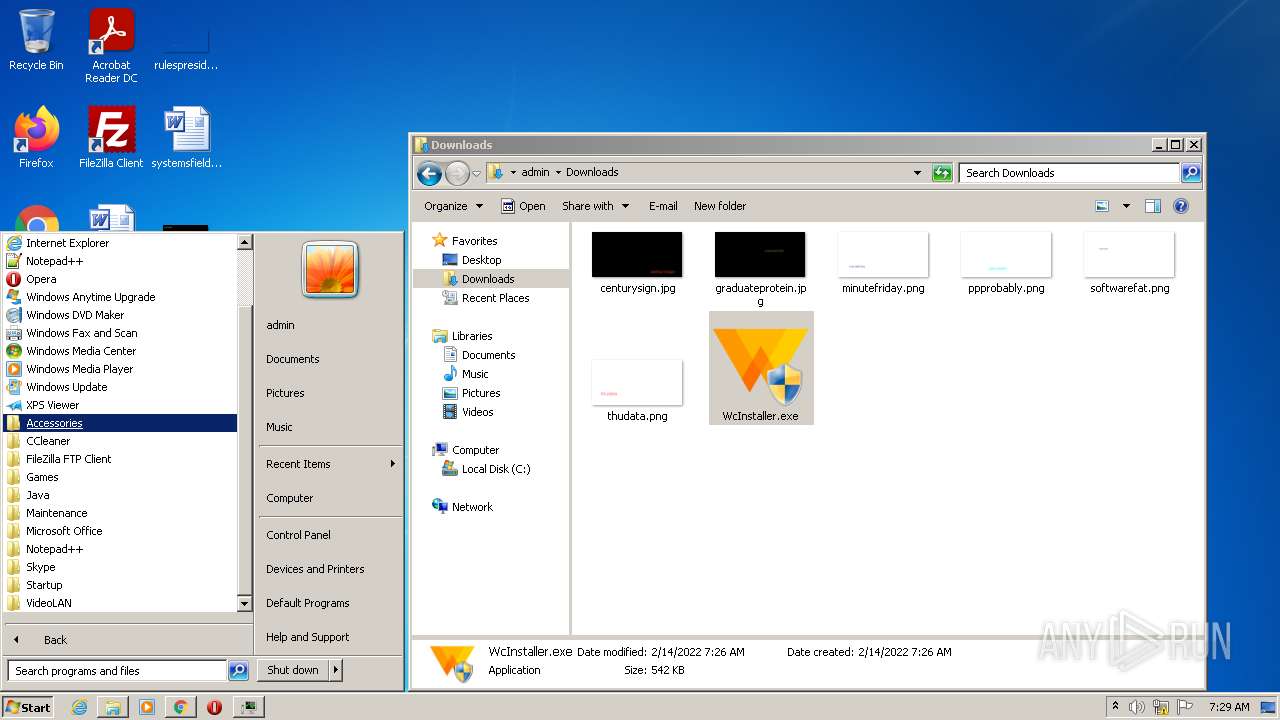Launch Opera from the Start menu programs

(x=120, y=279)
